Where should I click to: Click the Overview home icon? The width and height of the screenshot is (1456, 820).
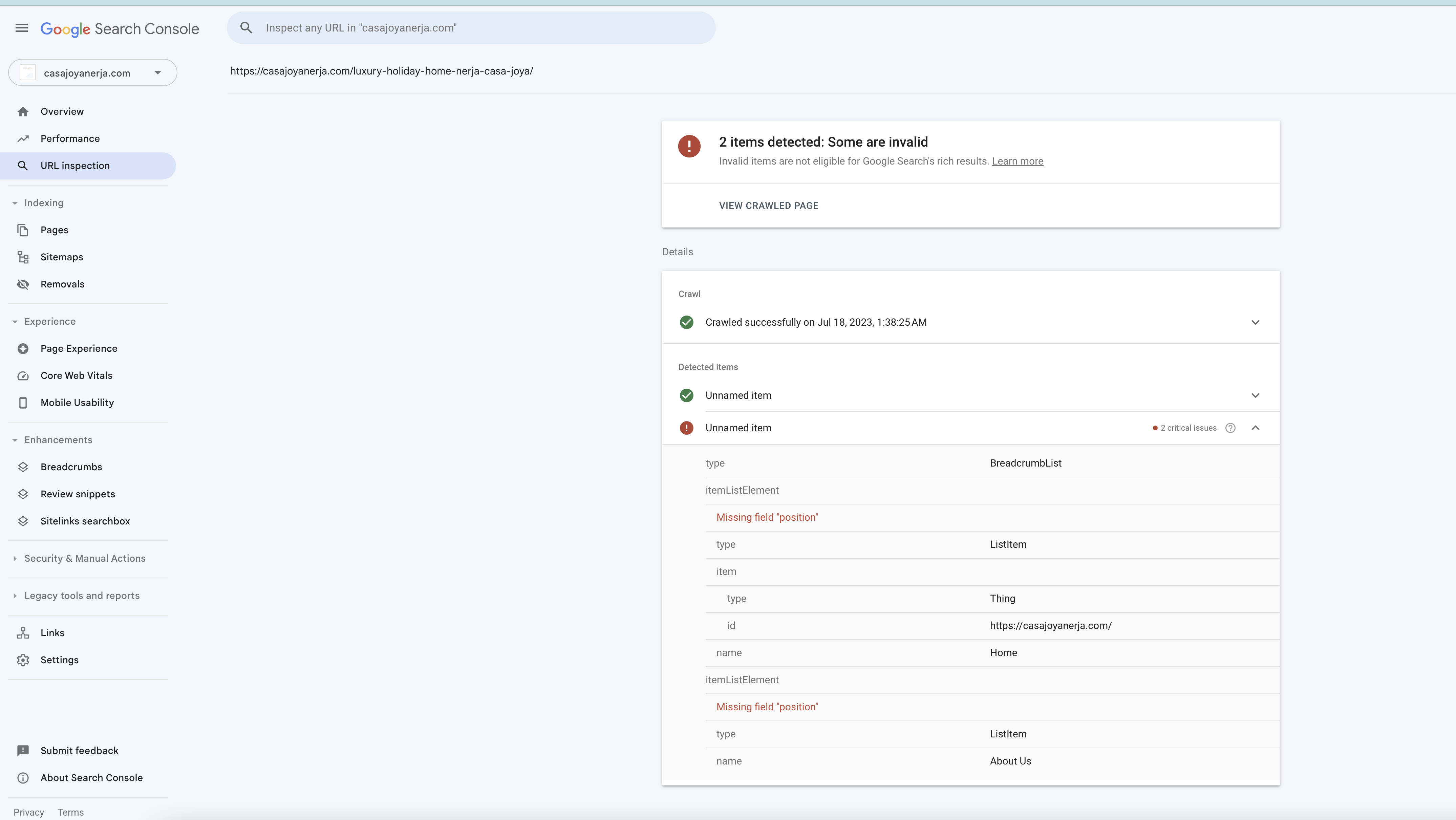pyautogui.click(x=23, y=111)
